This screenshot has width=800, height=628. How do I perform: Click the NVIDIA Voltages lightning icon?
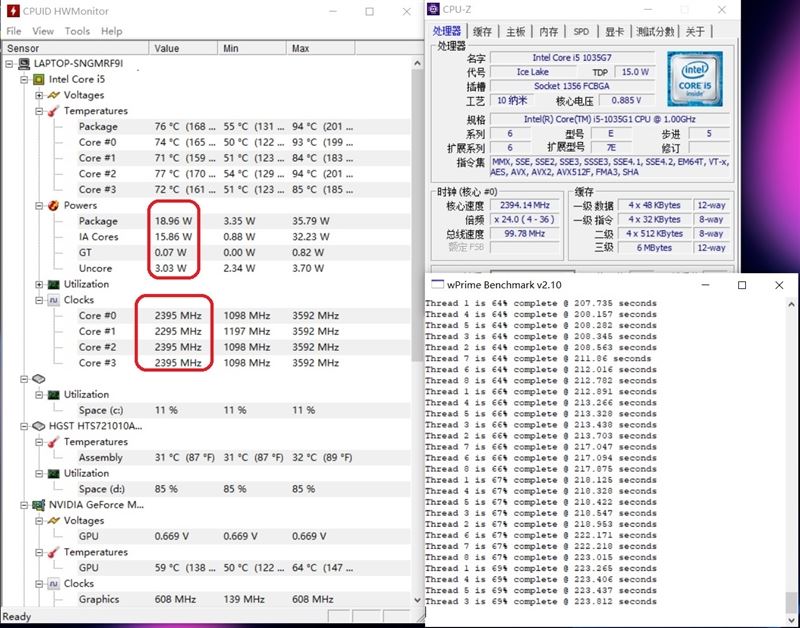(54, 521)
